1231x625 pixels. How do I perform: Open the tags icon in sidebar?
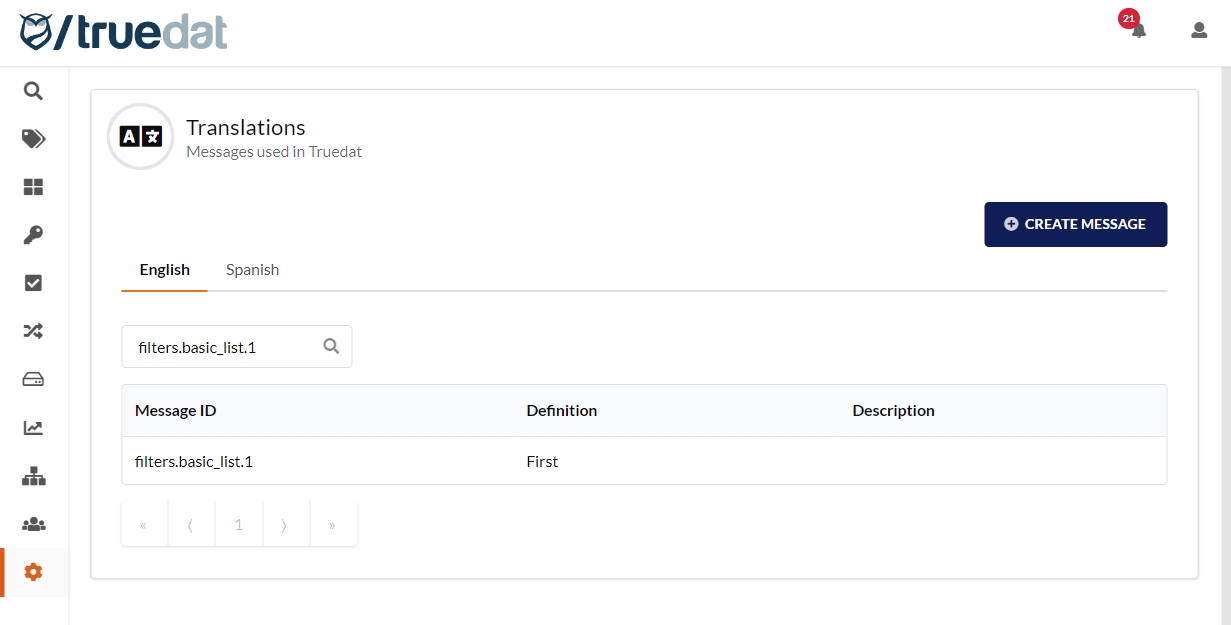(x=33, y=139)
